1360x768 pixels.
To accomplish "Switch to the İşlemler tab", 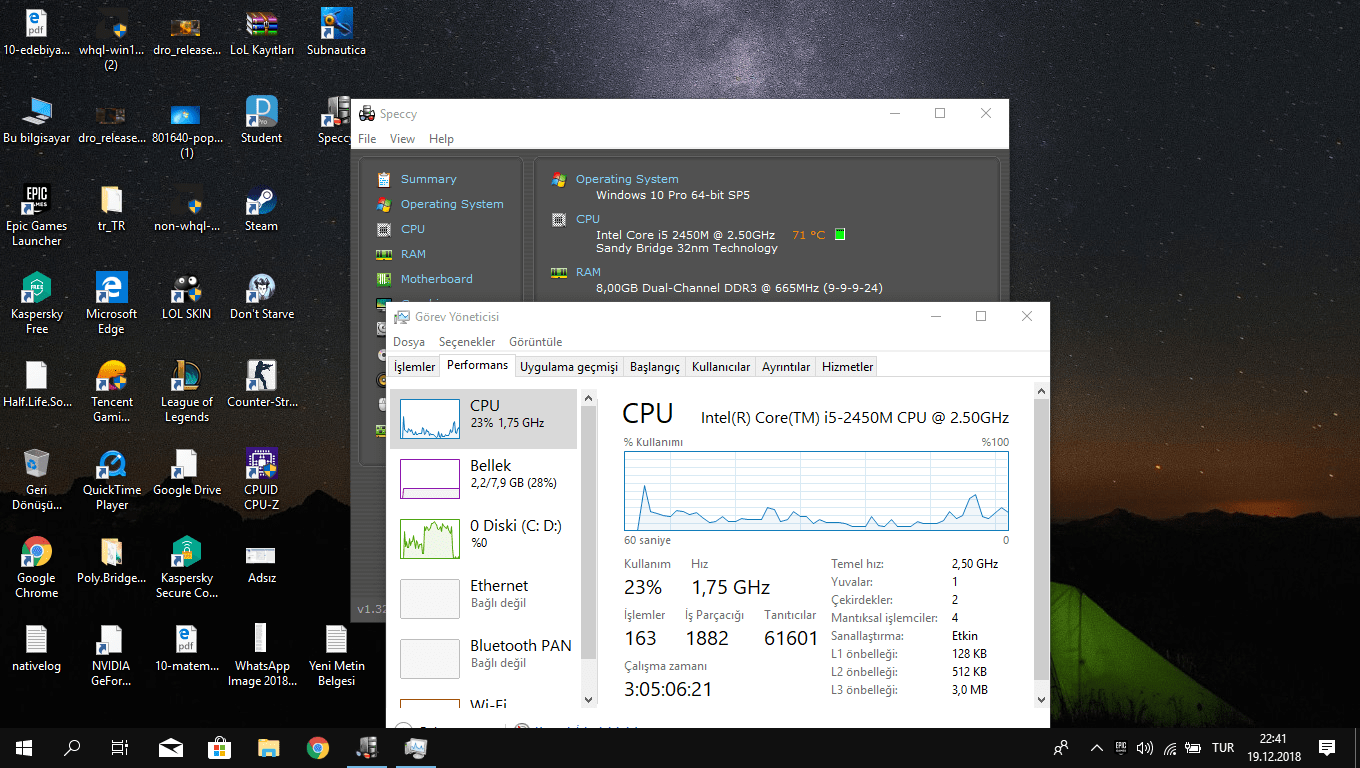I will click(414, 367).
